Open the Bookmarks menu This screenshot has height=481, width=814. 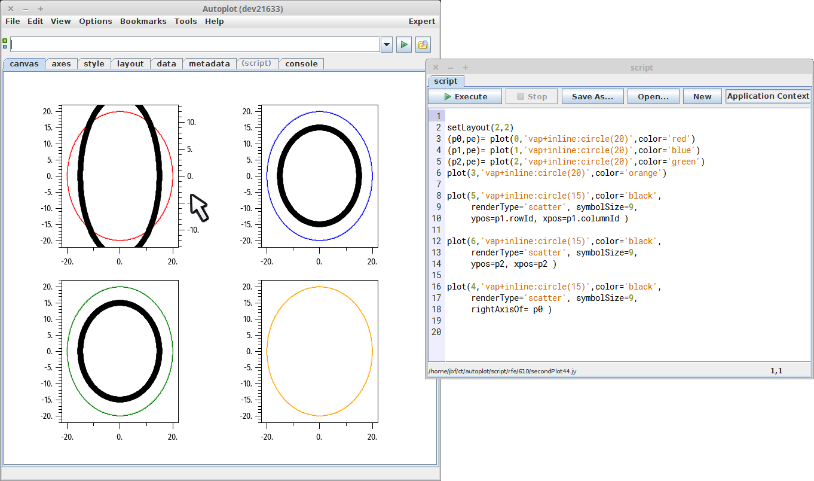(x=143, y=21)
